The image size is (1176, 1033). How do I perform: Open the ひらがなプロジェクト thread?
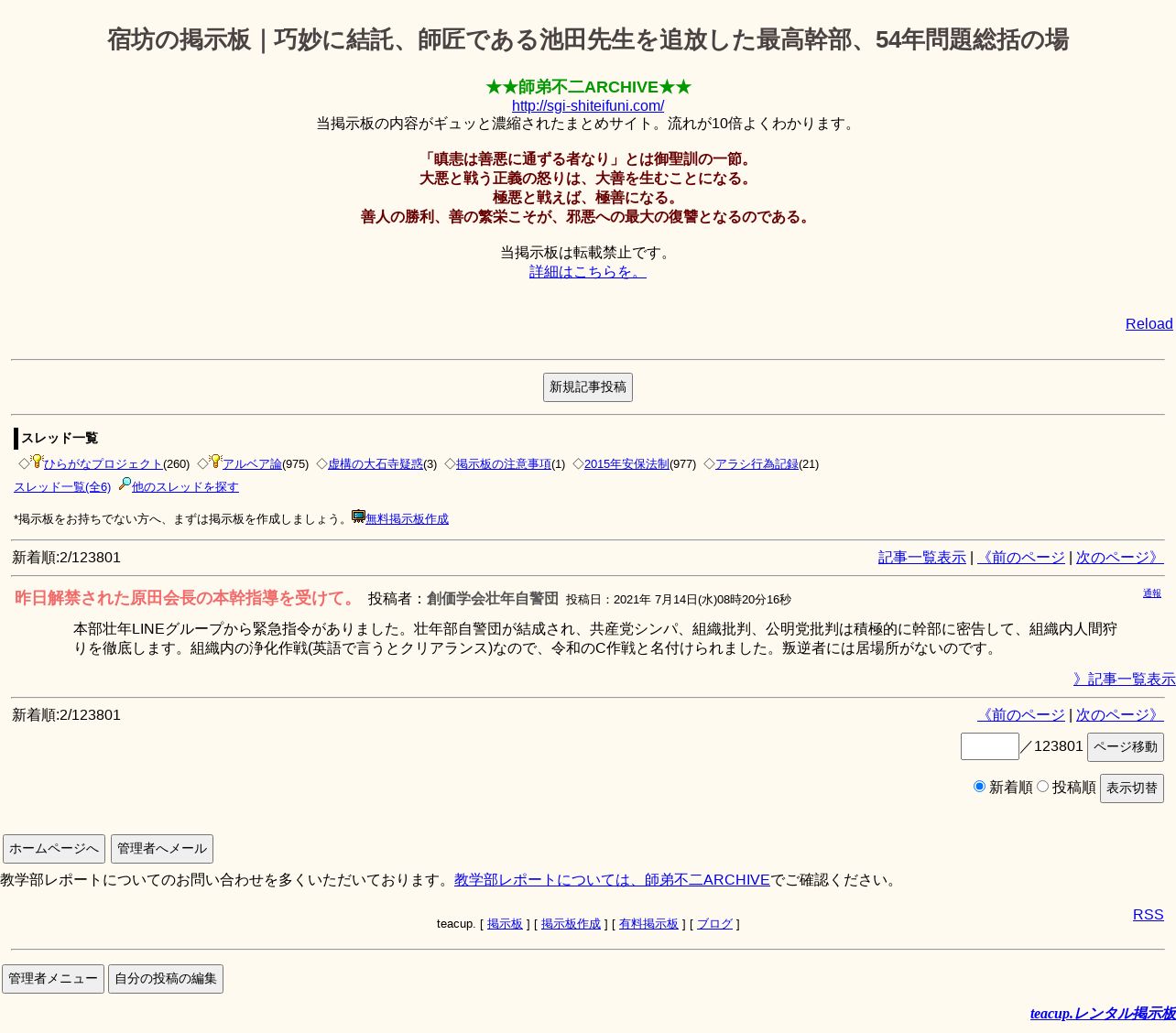click(x=103, y=464)
